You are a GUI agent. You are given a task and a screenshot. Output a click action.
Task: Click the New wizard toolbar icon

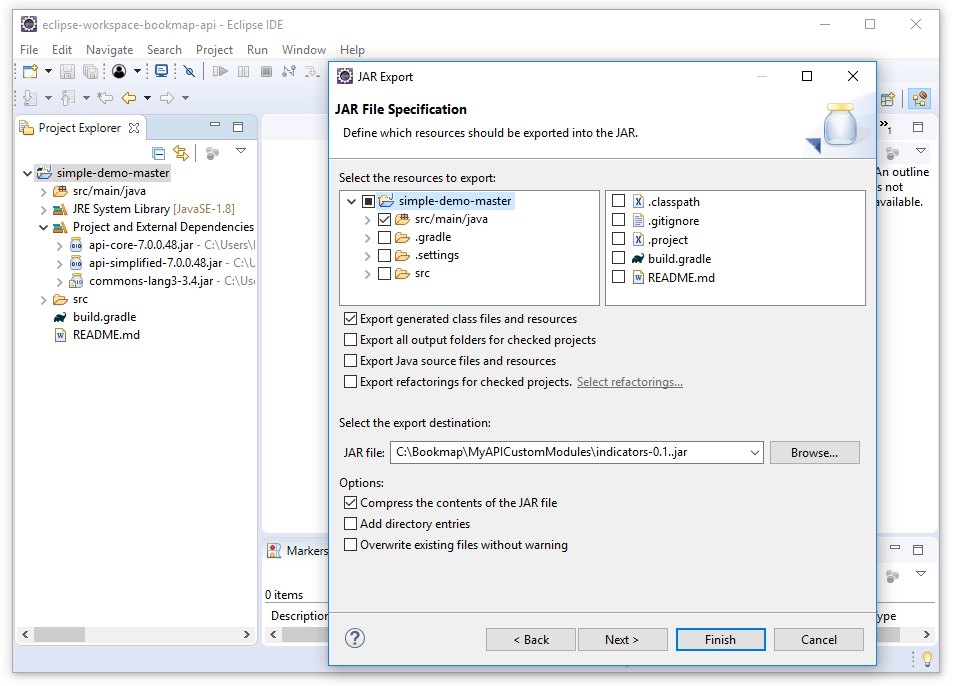pyautogui.click(x=30, y=71)
